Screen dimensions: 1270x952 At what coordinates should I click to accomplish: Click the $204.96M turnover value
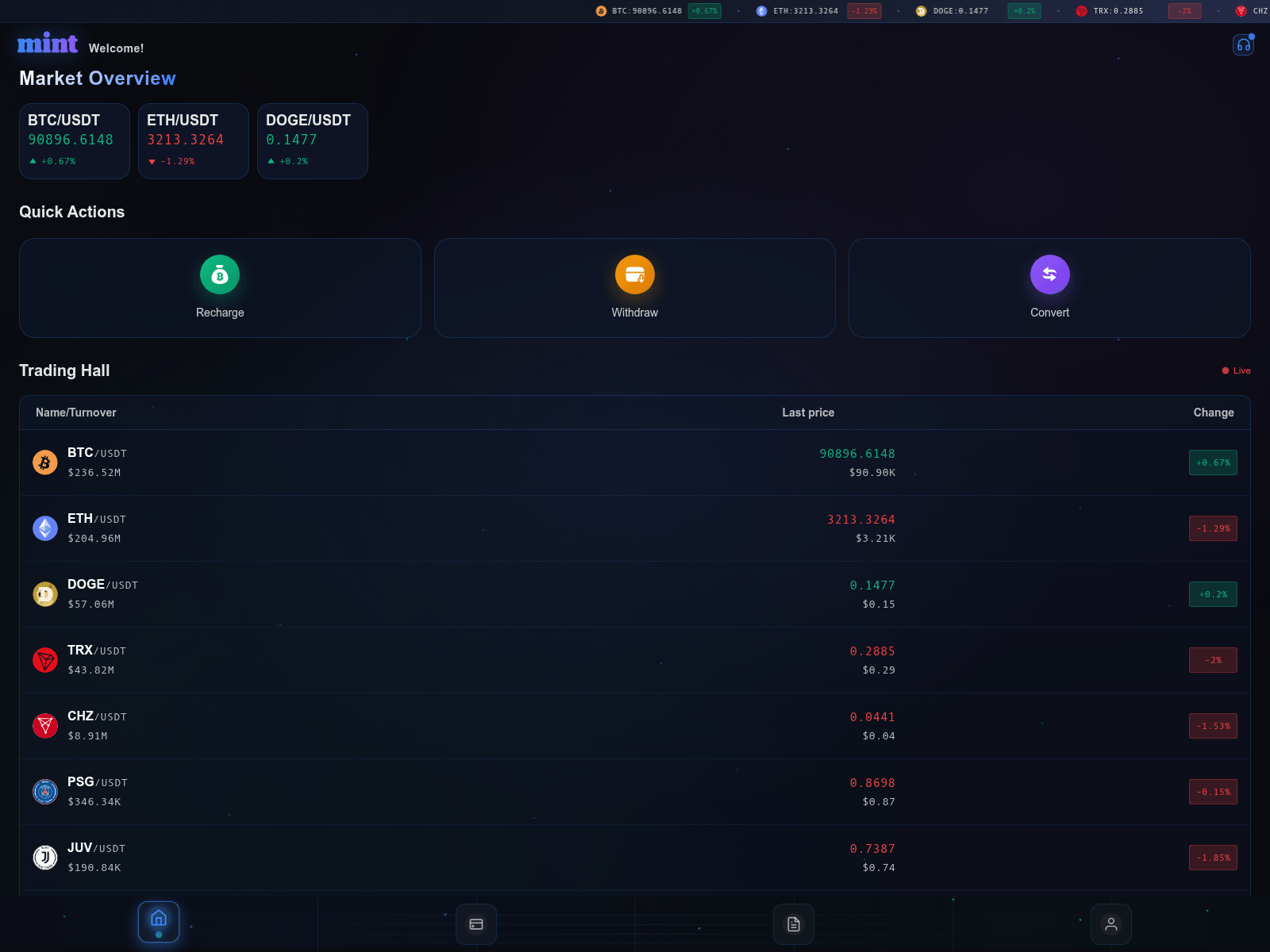(x=94, y=539)
